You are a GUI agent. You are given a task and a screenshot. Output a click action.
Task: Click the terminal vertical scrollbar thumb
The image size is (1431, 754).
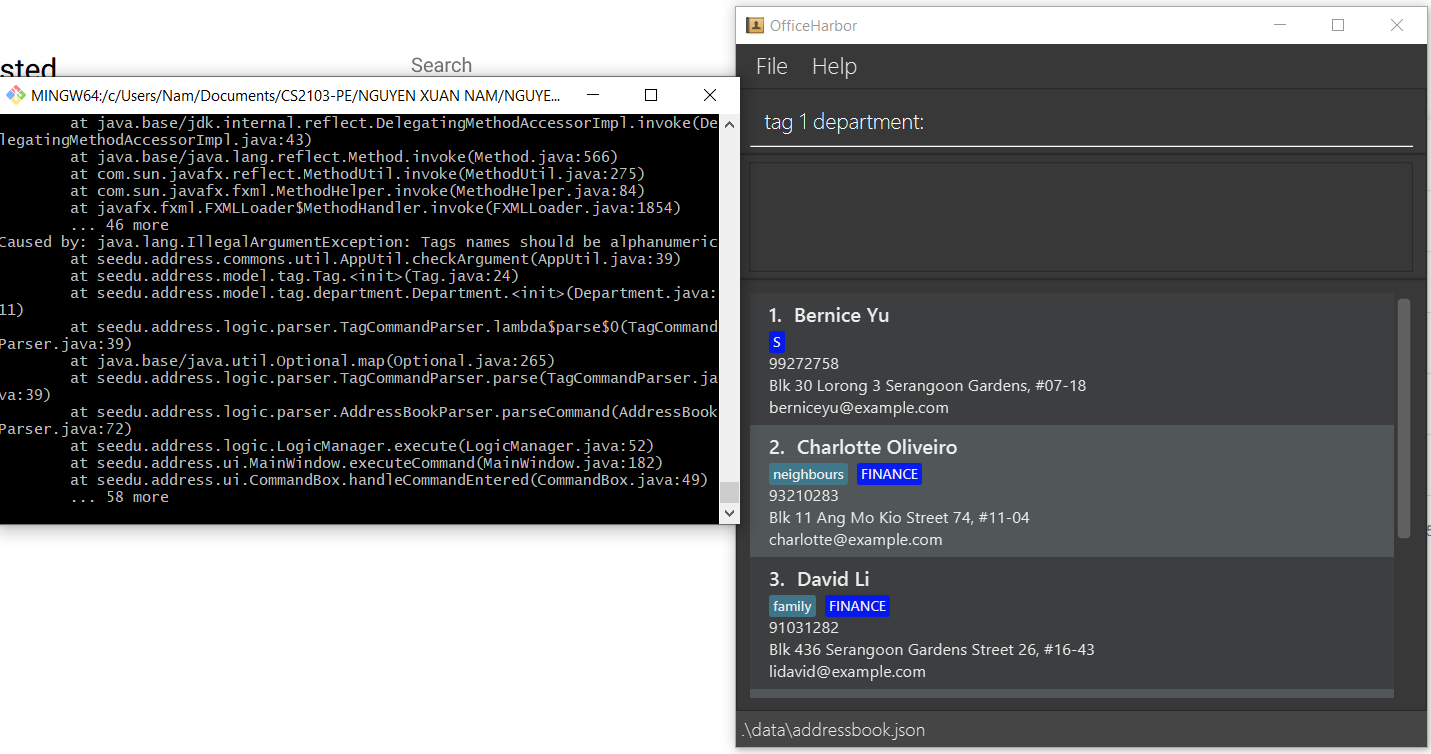[x=729, y=492]
